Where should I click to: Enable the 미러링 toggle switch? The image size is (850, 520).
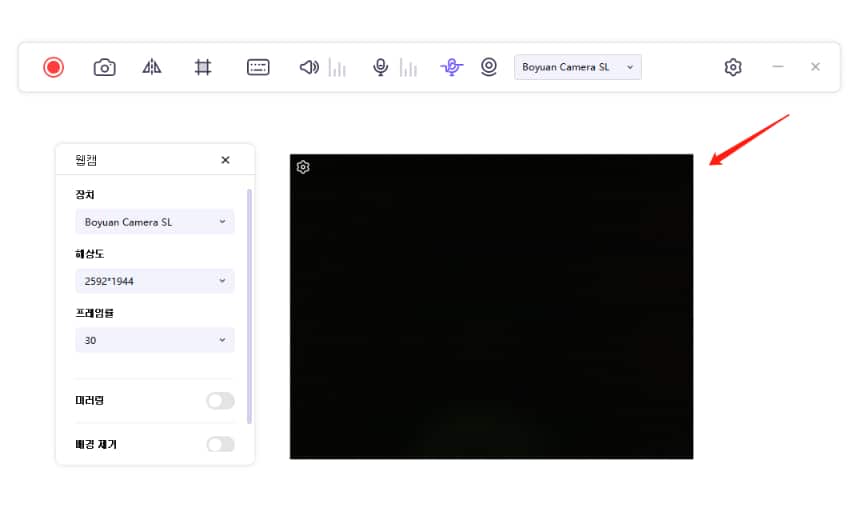pyautogui.click(x=220, y=401)
